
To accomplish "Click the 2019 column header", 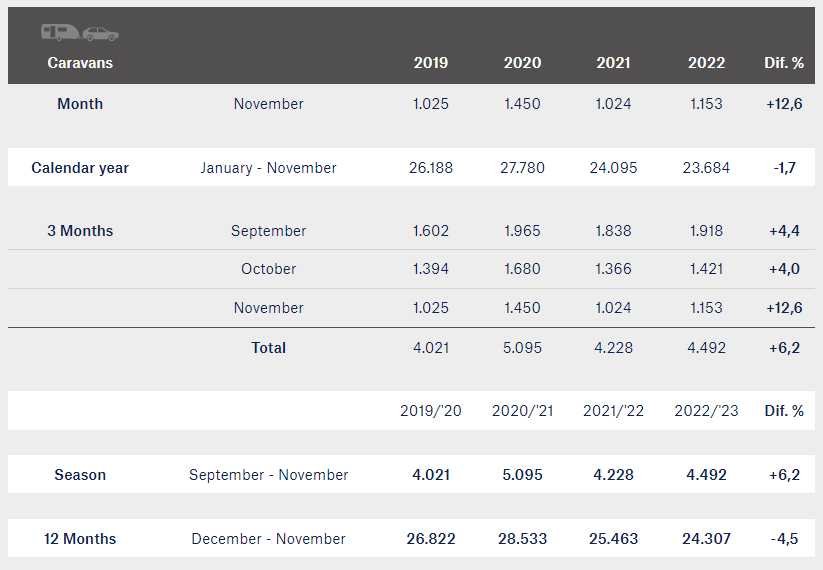I will click(x=431, y=63).
